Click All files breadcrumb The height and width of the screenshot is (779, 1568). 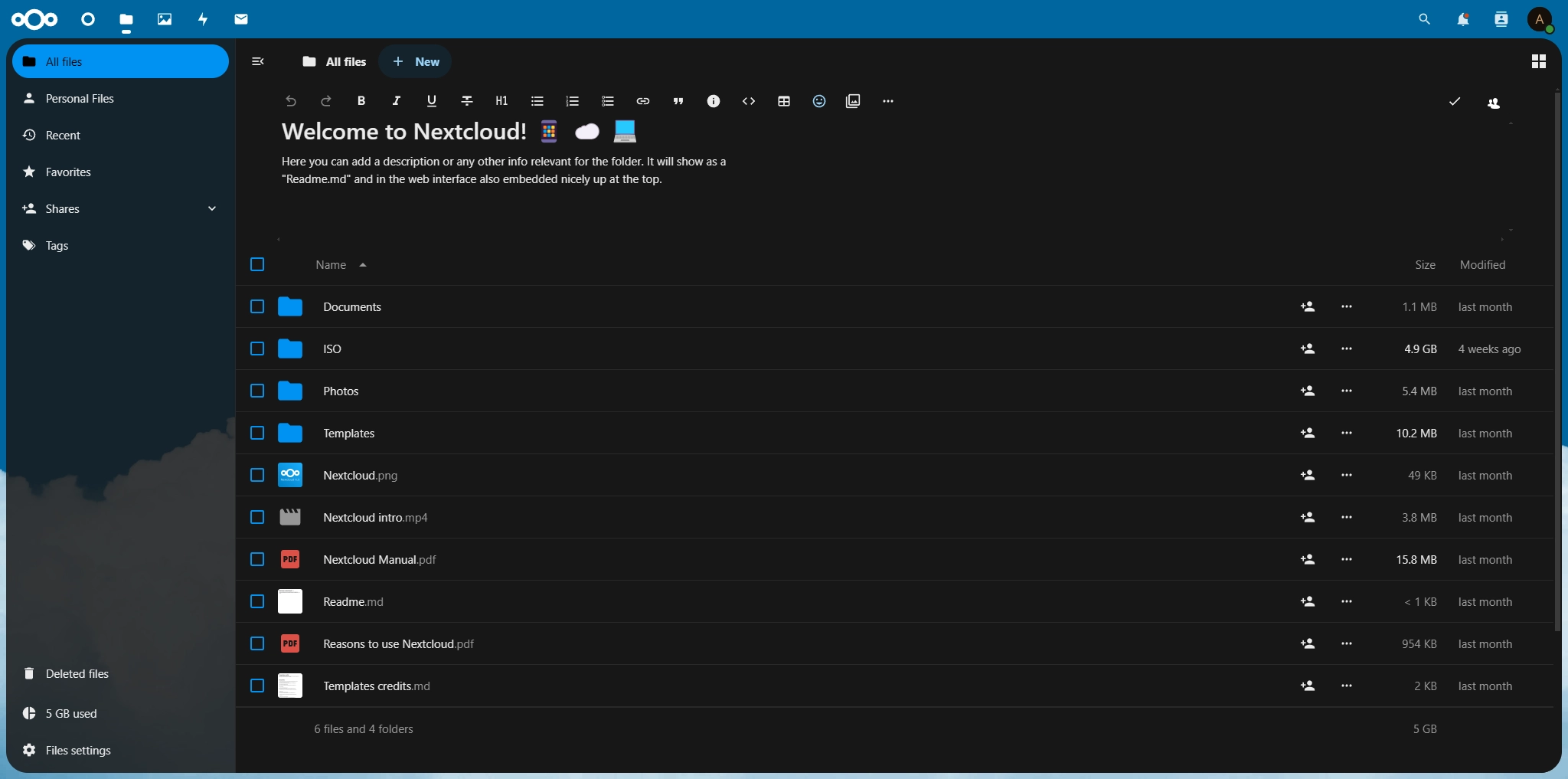click(x=335, y=61)
